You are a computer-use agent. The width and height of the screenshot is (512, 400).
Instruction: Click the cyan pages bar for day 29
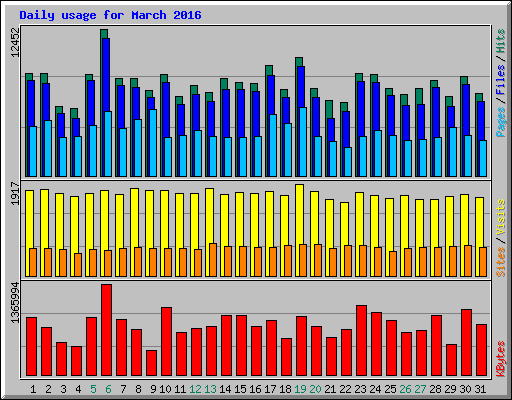coord(453,152)
